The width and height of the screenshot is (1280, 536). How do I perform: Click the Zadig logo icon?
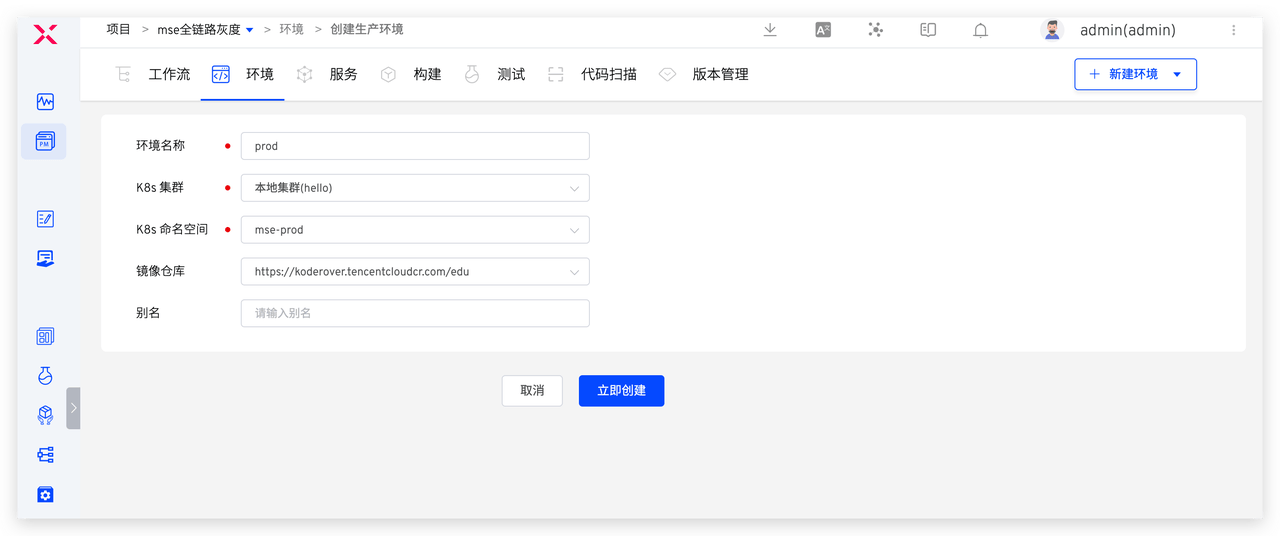click(45, 35)
